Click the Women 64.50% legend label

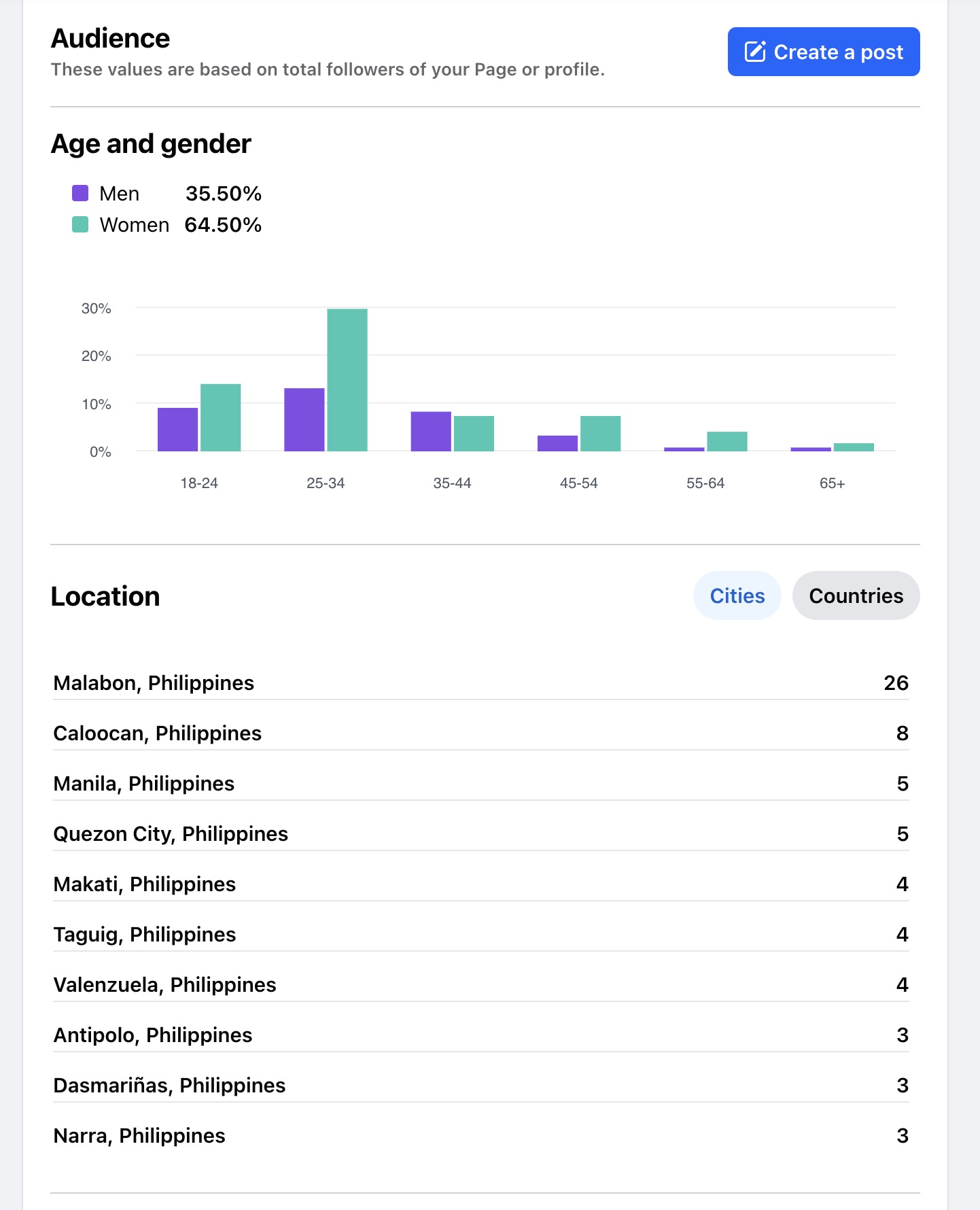[x=180, y=224]
